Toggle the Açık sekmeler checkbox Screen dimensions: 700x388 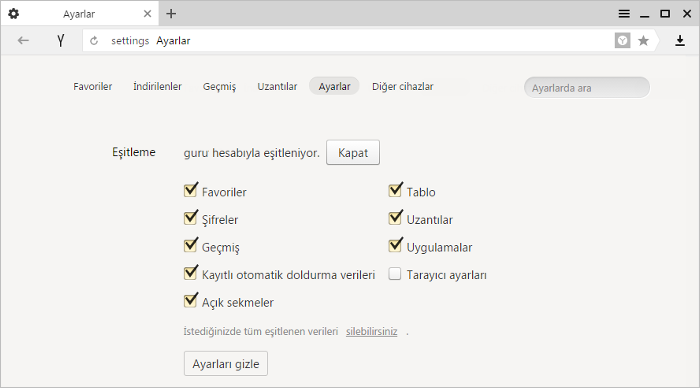pyautogui.click(x=191, y=300)
